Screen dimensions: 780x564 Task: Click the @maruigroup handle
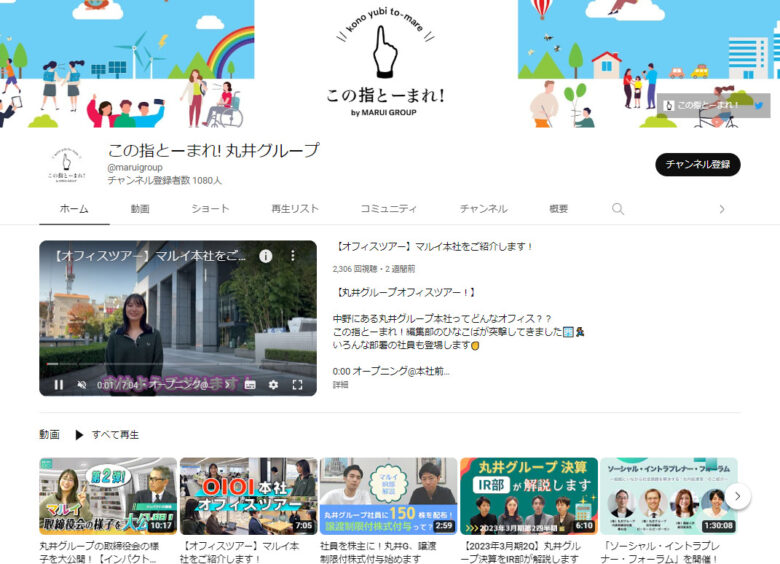pos(135,168)
